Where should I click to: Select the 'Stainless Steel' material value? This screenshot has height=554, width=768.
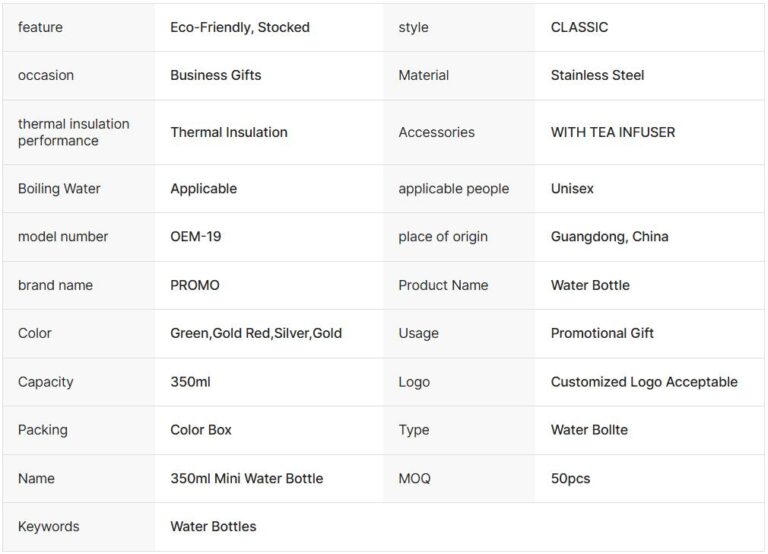click(x=597, y=75)
